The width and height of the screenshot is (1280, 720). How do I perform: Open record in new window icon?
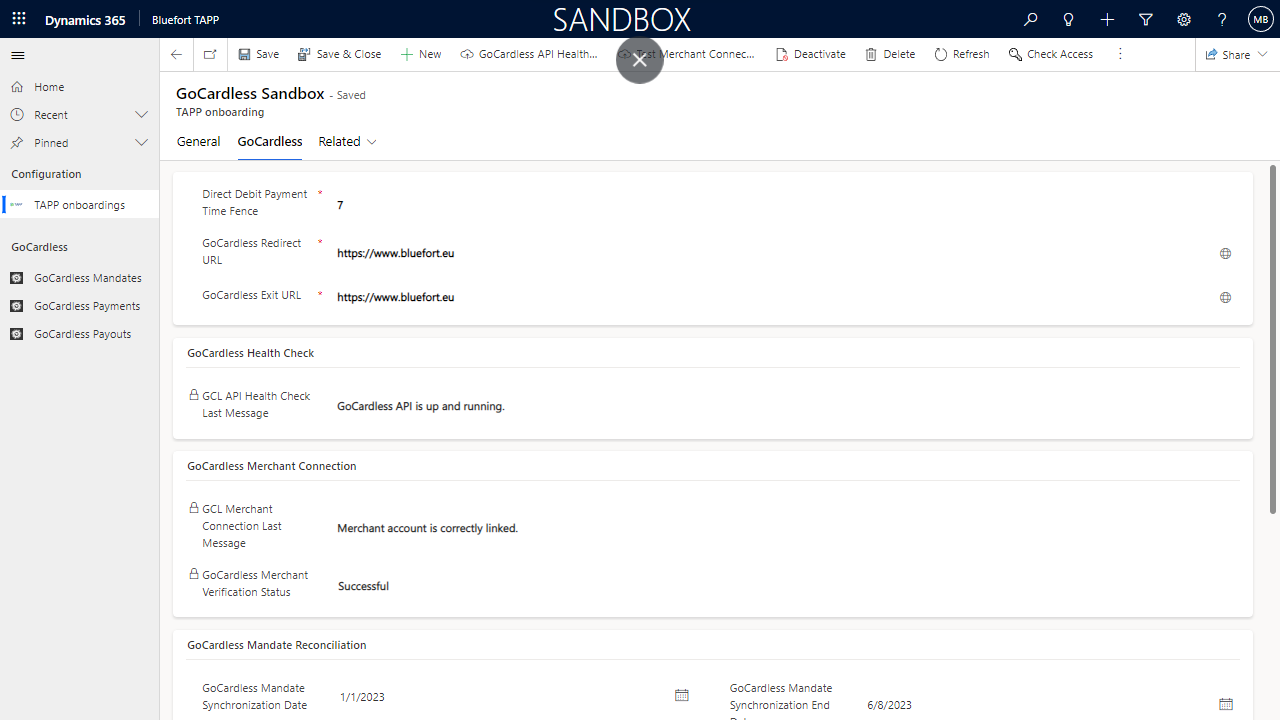coord(210,55)
